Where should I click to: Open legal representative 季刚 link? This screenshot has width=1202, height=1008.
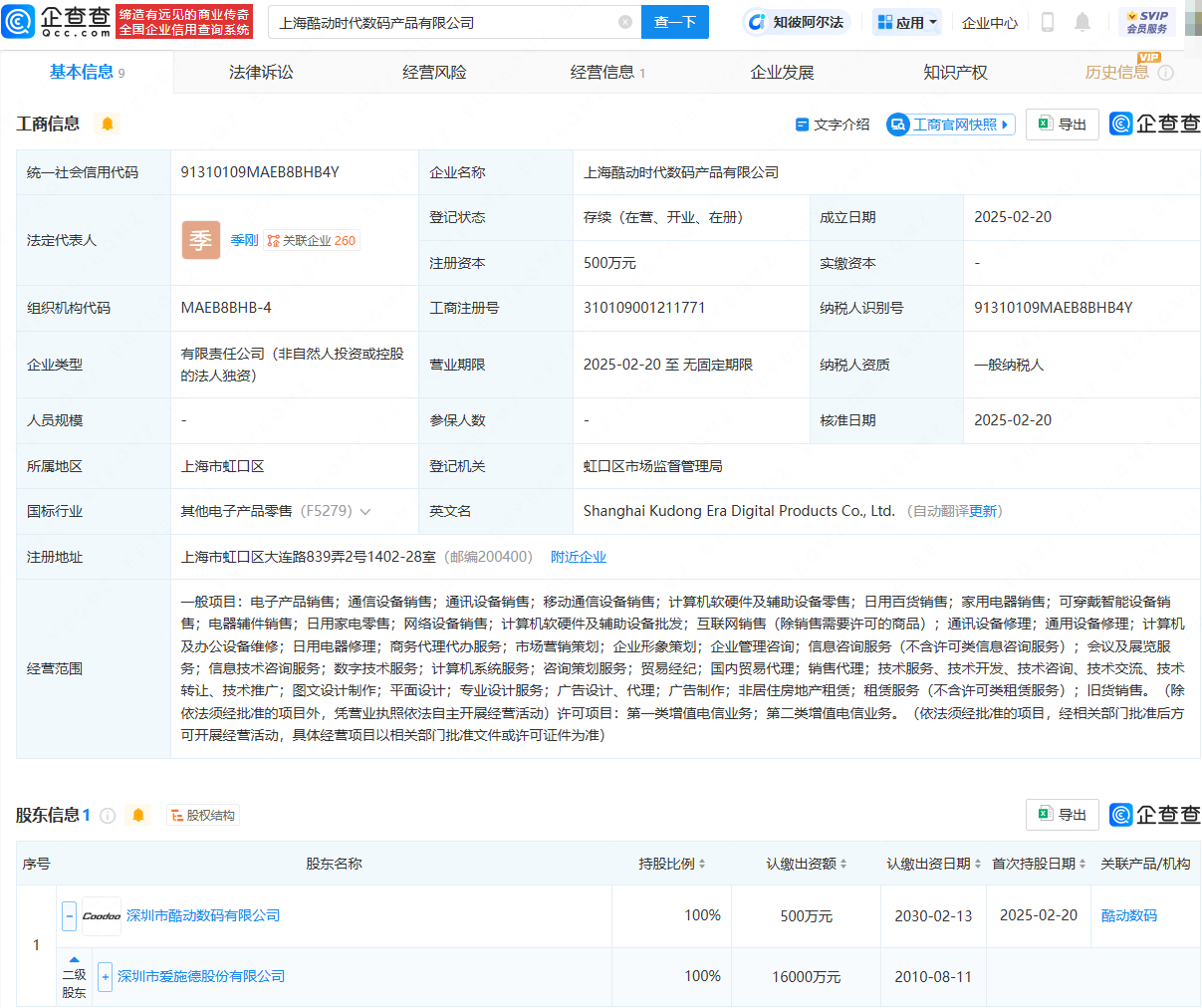click(244, 240)
